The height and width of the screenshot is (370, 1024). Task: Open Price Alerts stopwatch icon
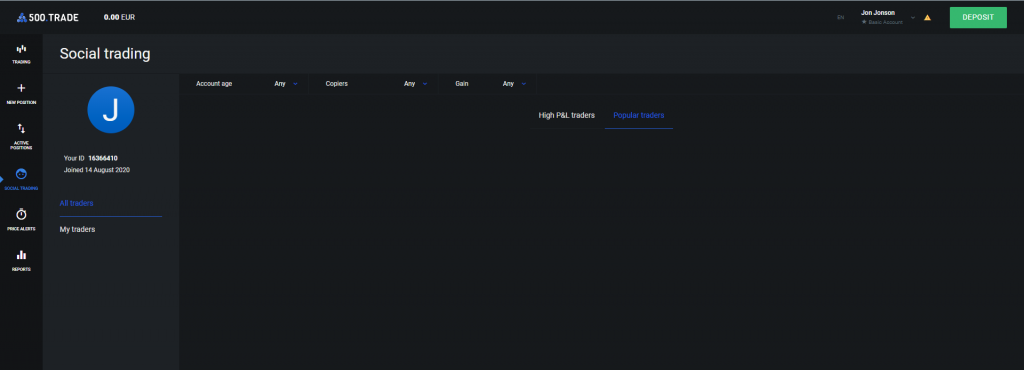click(x=21, y=214)
